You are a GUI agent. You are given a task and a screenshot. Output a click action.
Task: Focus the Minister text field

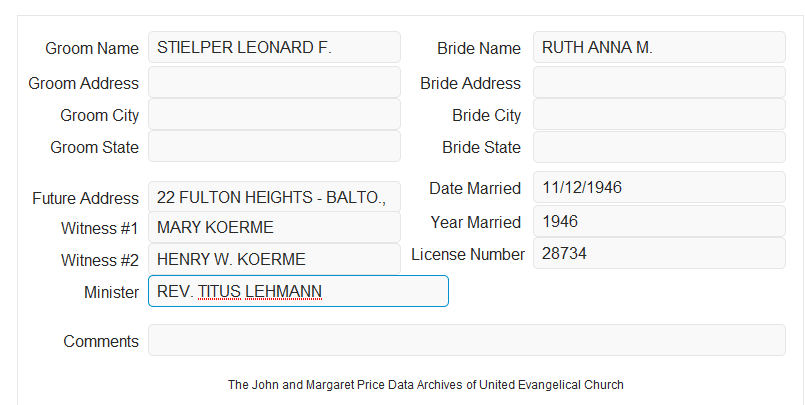click(298, 291)
